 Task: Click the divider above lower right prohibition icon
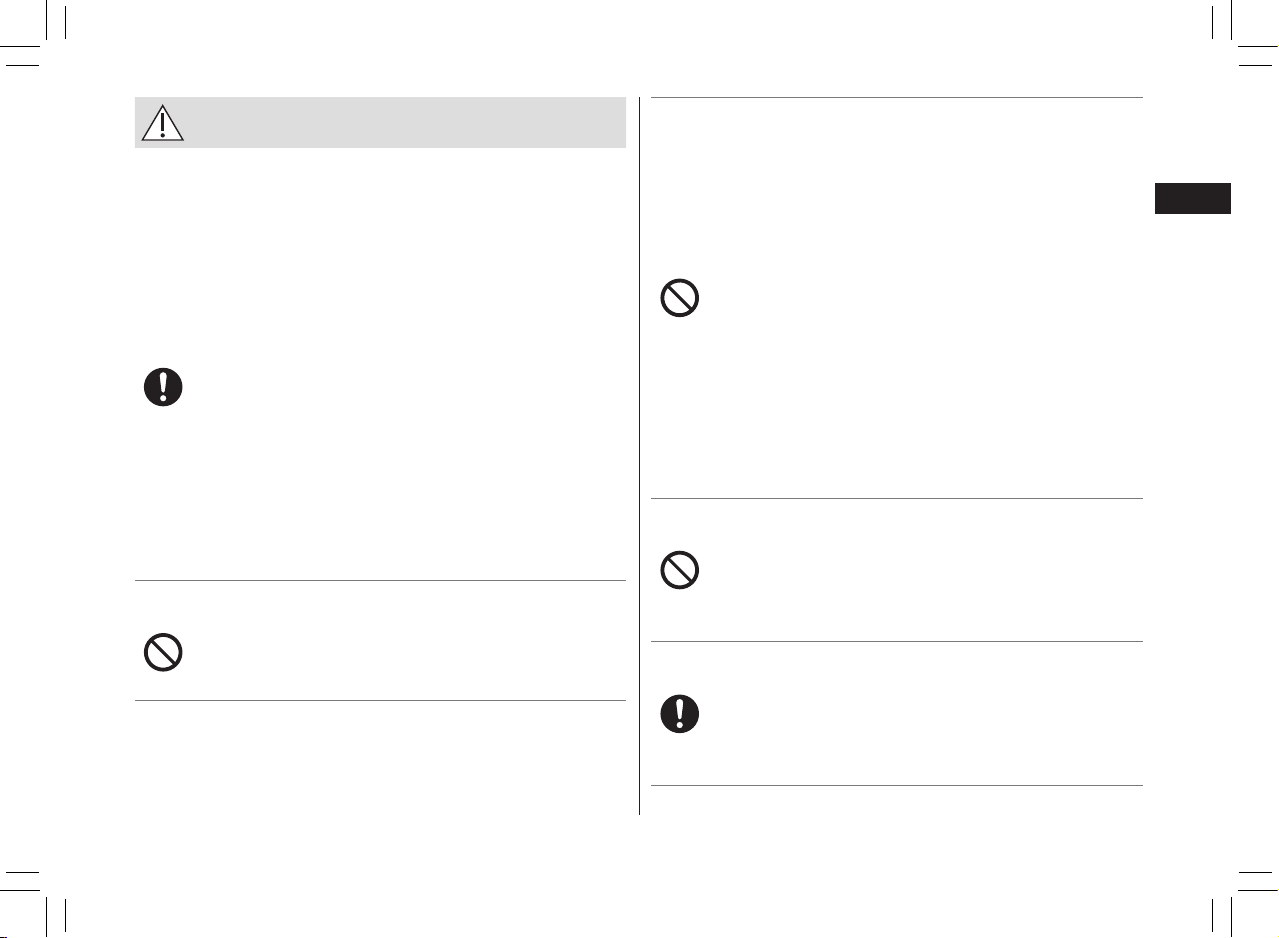point(897,498)
